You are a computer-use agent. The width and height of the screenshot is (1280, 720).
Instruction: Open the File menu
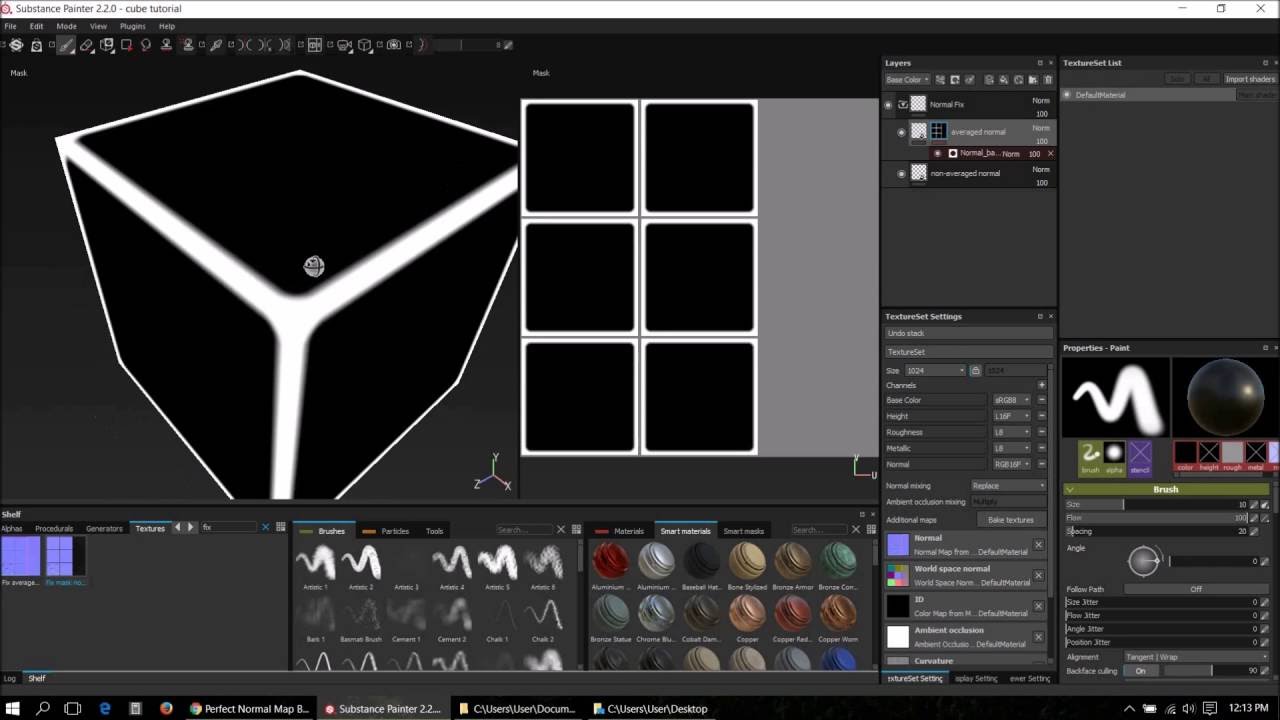pos(10,26)
